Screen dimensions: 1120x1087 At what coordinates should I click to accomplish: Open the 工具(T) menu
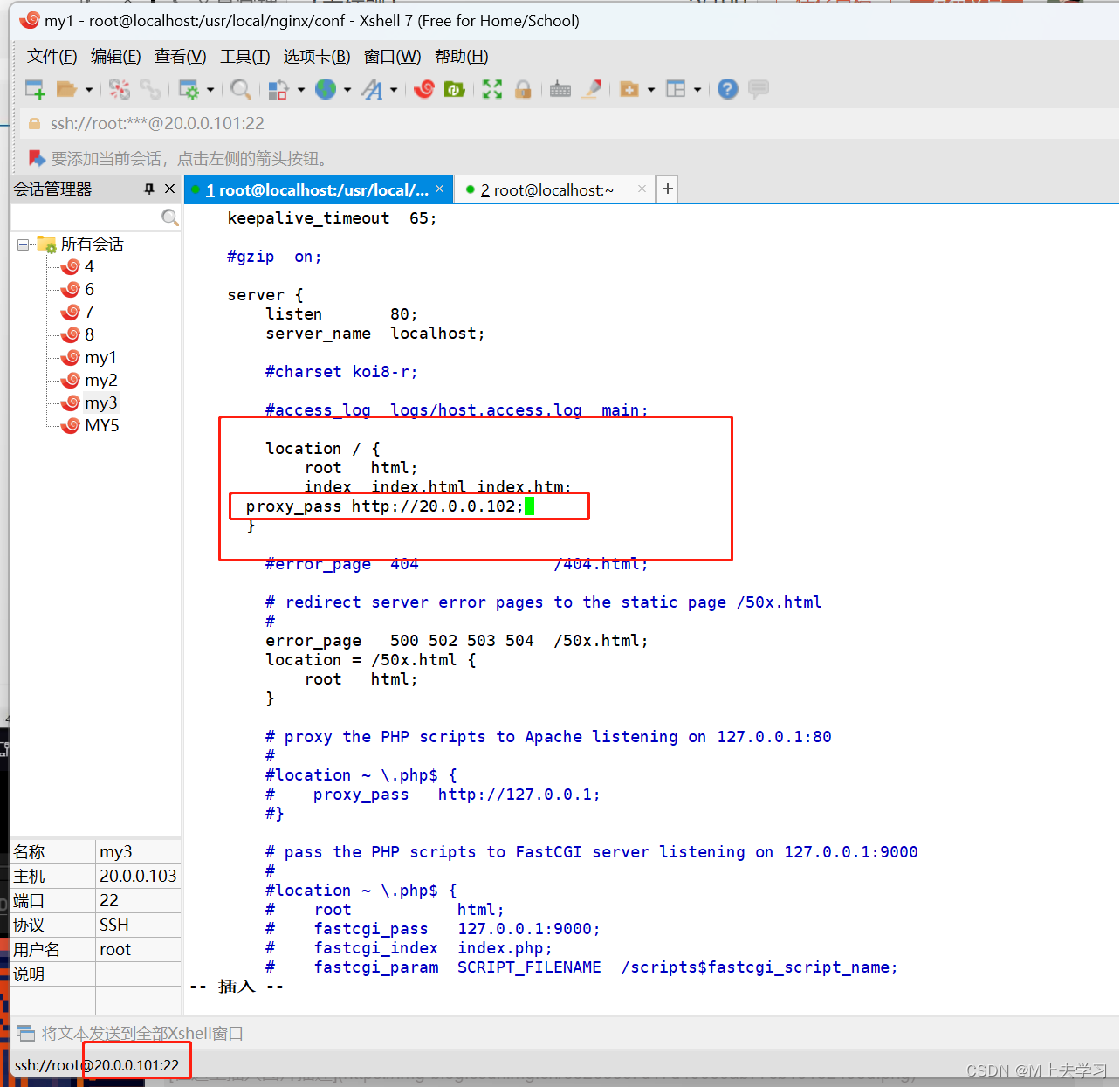(x=245, y=57)
